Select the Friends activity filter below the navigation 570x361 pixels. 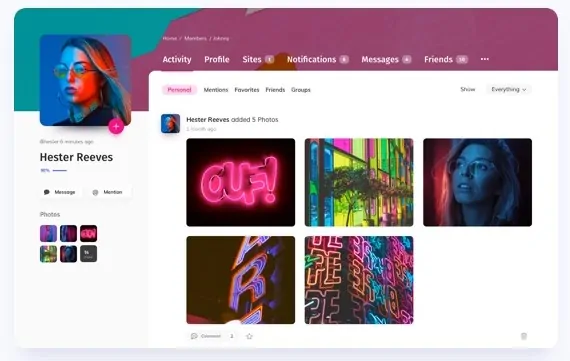point(275,90)
